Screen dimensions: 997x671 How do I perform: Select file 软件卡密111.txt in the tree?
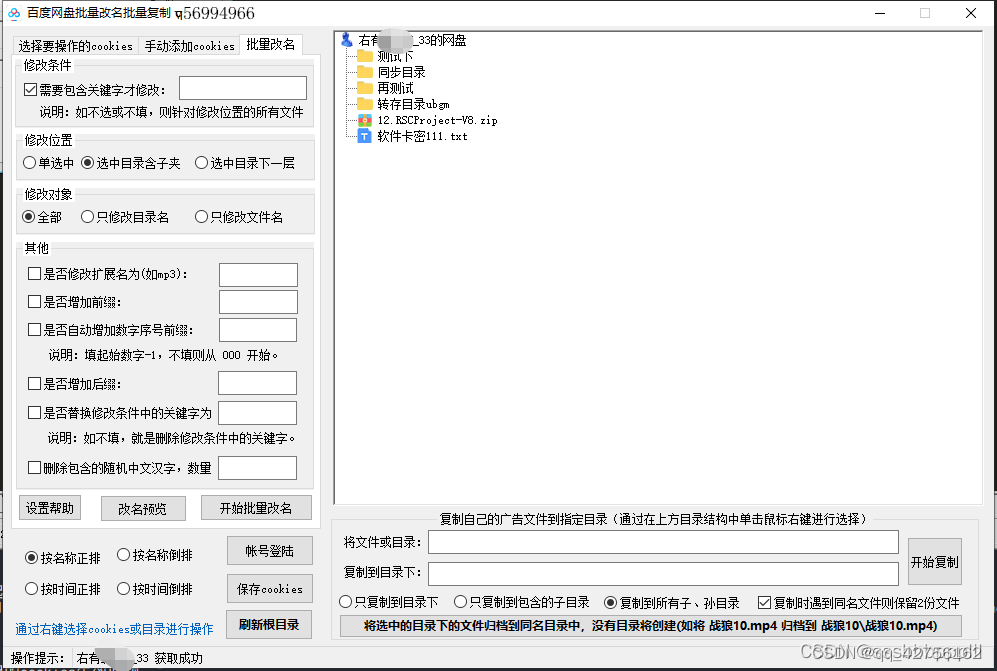click(422, 135)
